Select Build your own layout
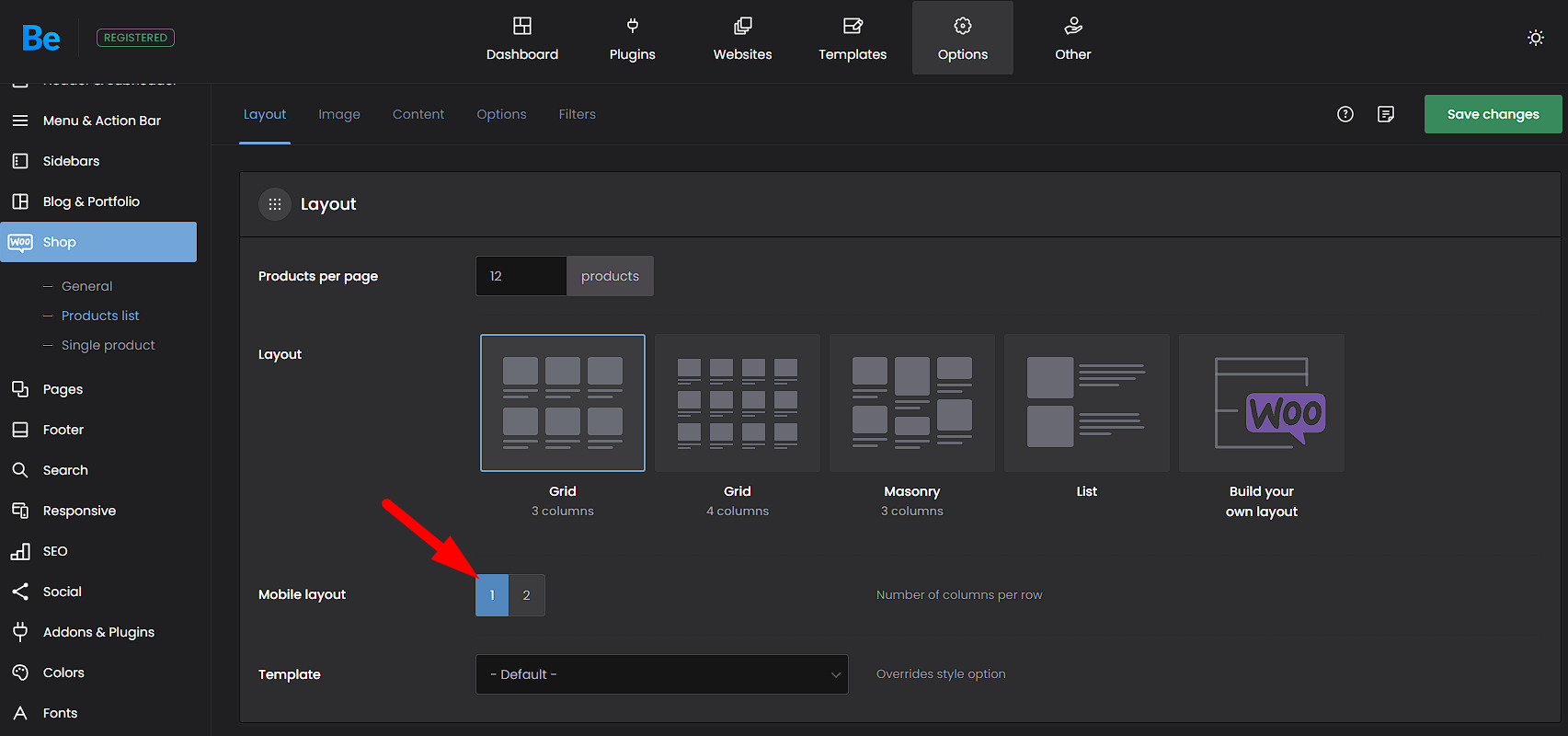 tap(1262, 403)
